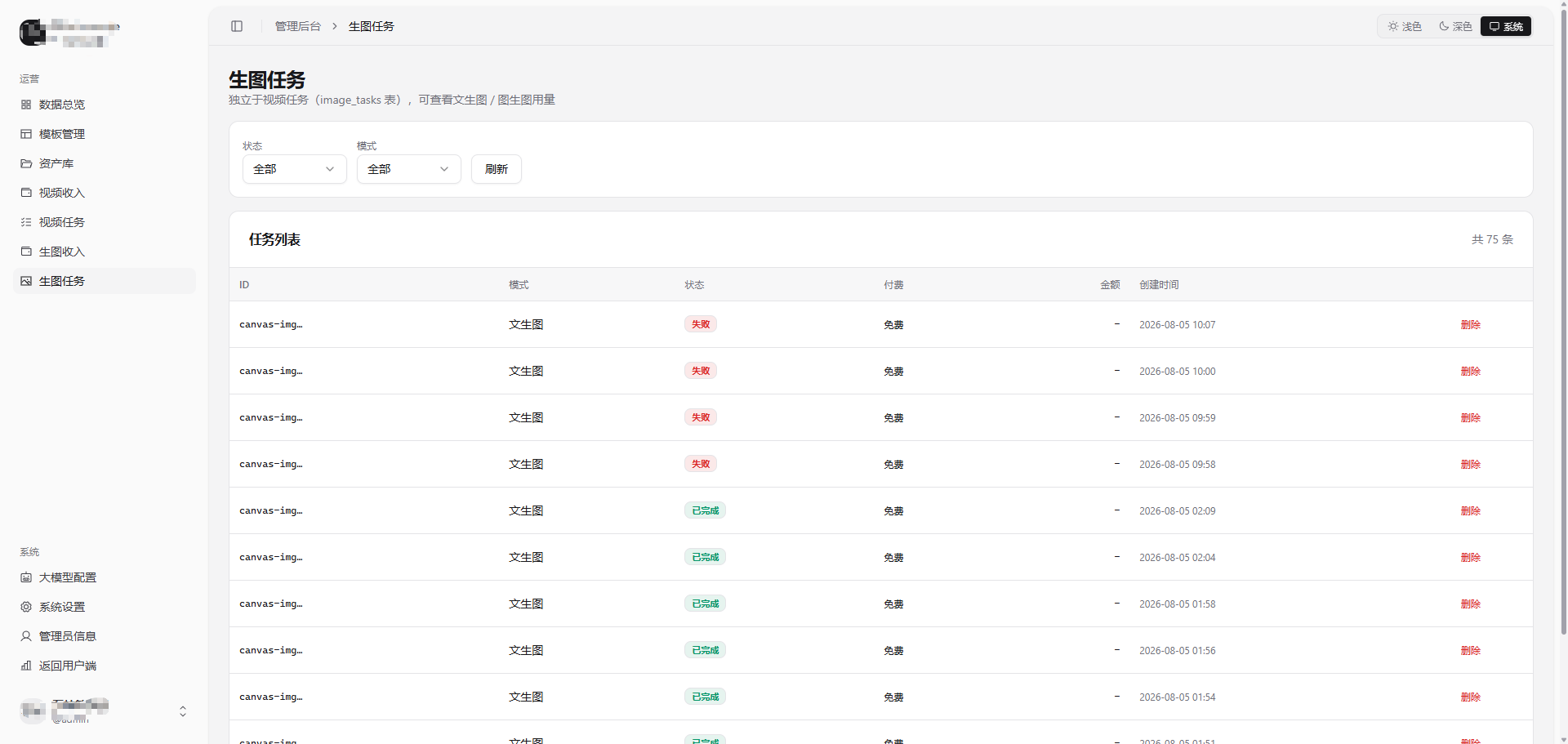Click the canvas-img ID in the 10:00 row
This screenshot has width=1568, height=744.
click(271, 371)
